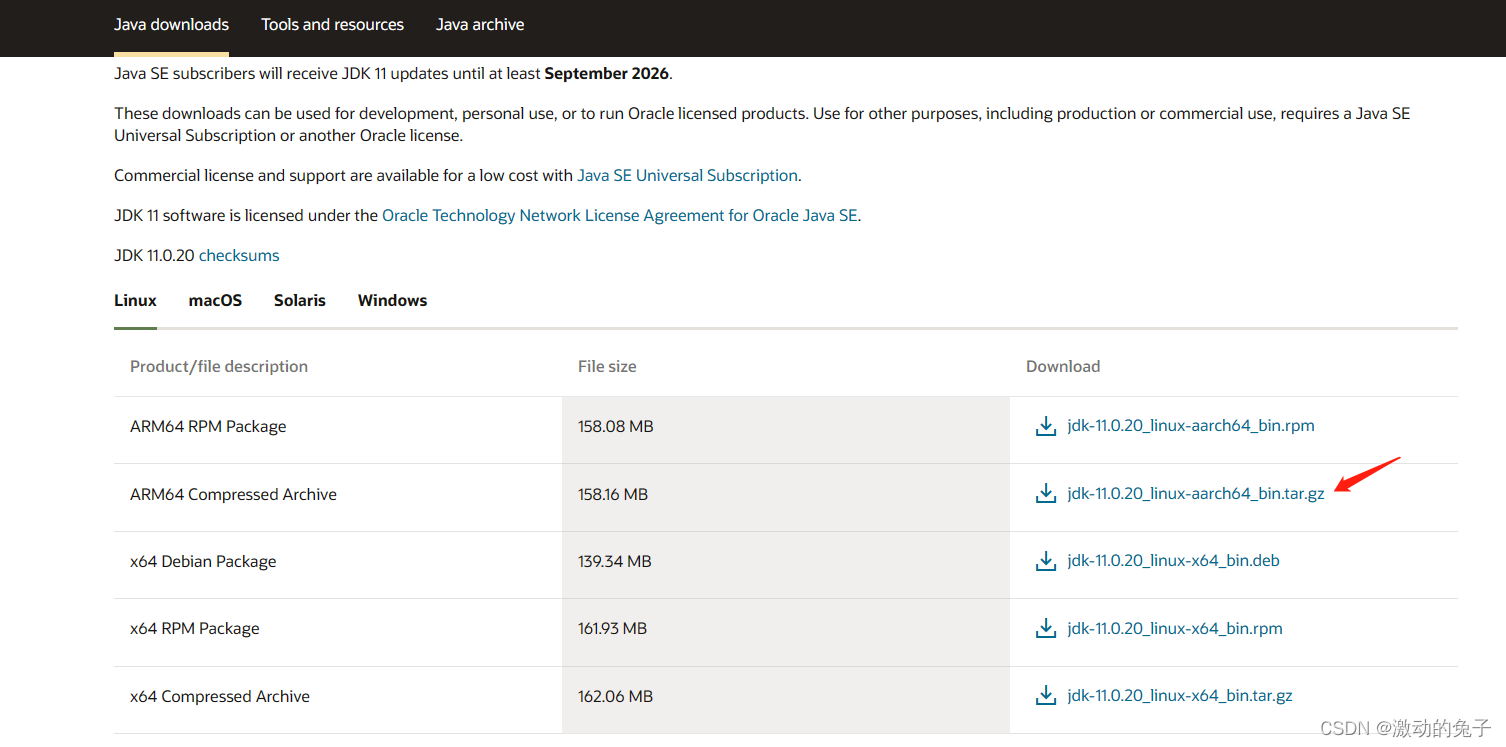The image size is (1506, 747).
Task: Click the File size column header
Action: 607,367
